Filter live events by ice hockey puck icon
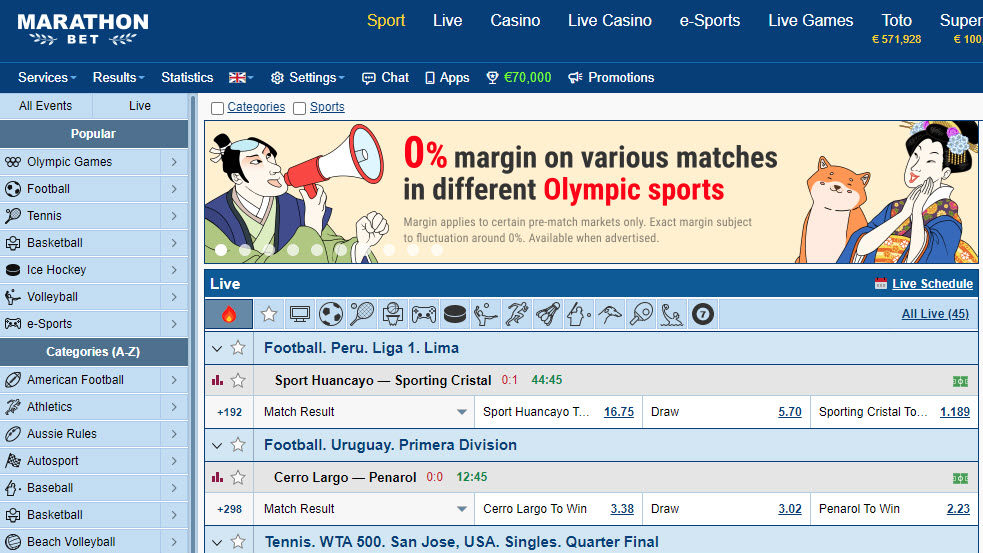Screen dimensions: 983x553 (x=455, y=314)
